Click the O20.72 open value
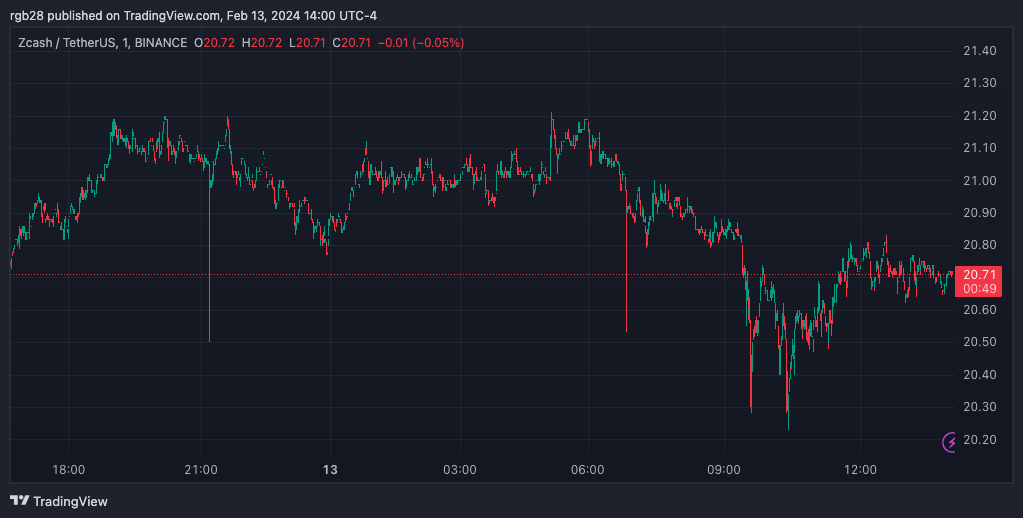1023x518 pixels. [214, 43]
